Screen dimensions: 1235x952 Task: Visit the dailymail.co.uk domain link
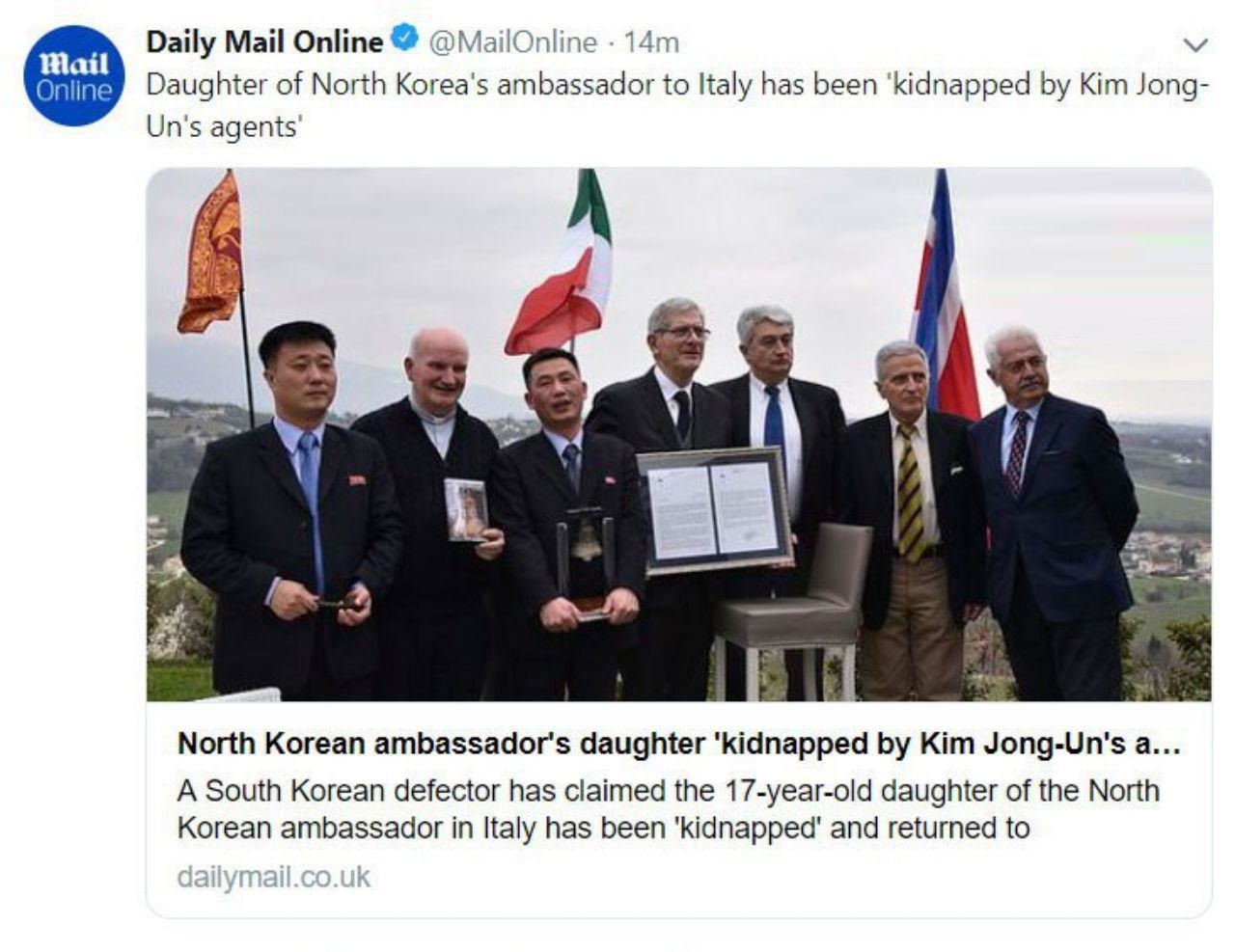click(x=274, y=877)
